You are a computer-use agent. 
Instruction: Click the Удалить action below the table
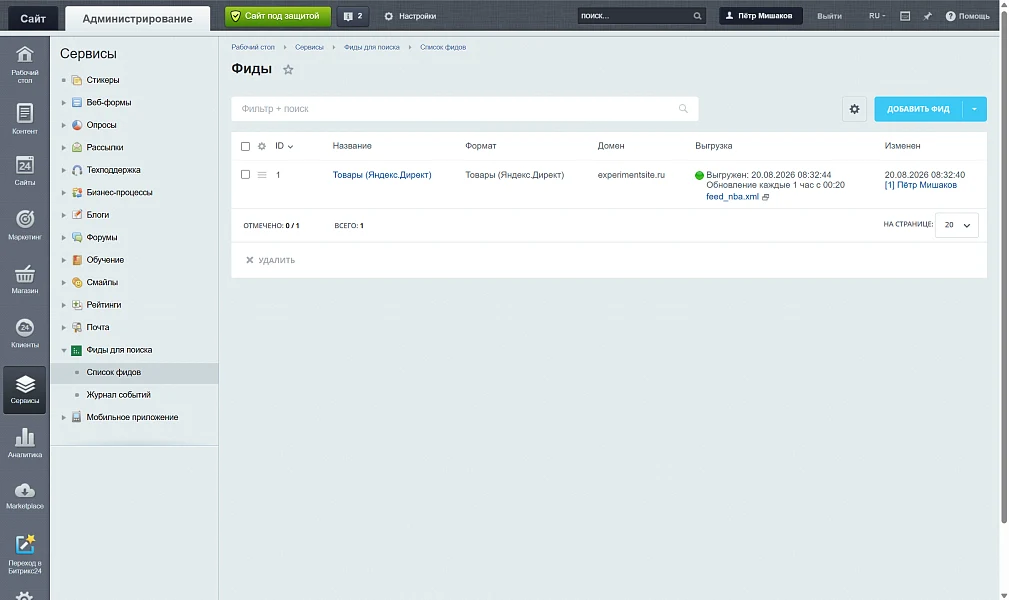[270, 260]
